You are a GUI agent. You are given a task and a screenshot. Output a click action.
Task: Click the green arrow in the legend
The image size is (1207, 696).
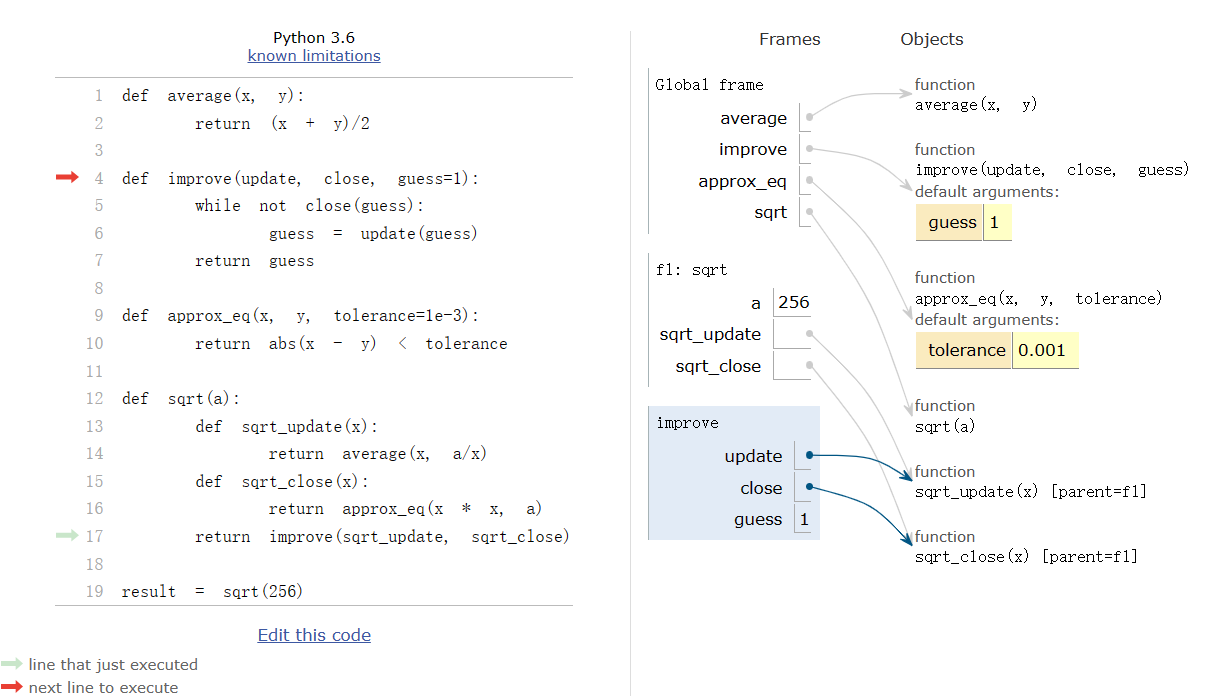(12, 664)
